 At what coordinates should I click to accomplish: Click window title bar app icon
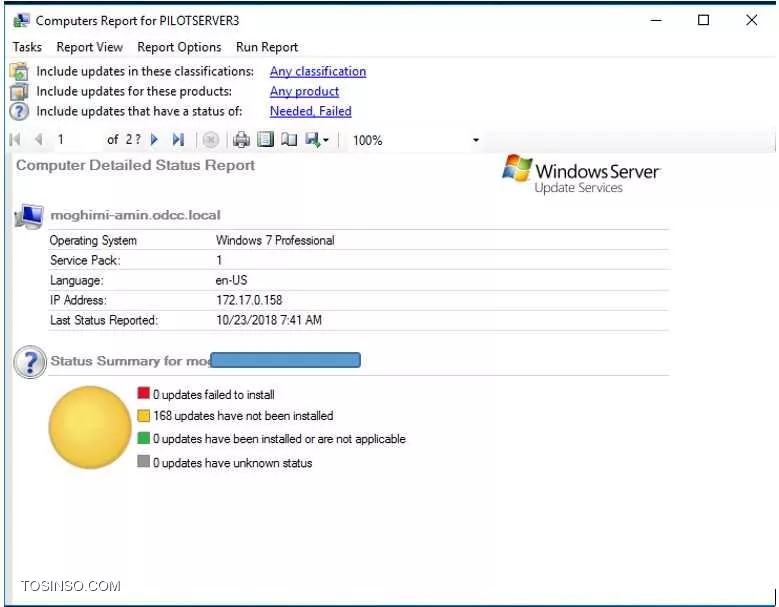pos(21,20)
